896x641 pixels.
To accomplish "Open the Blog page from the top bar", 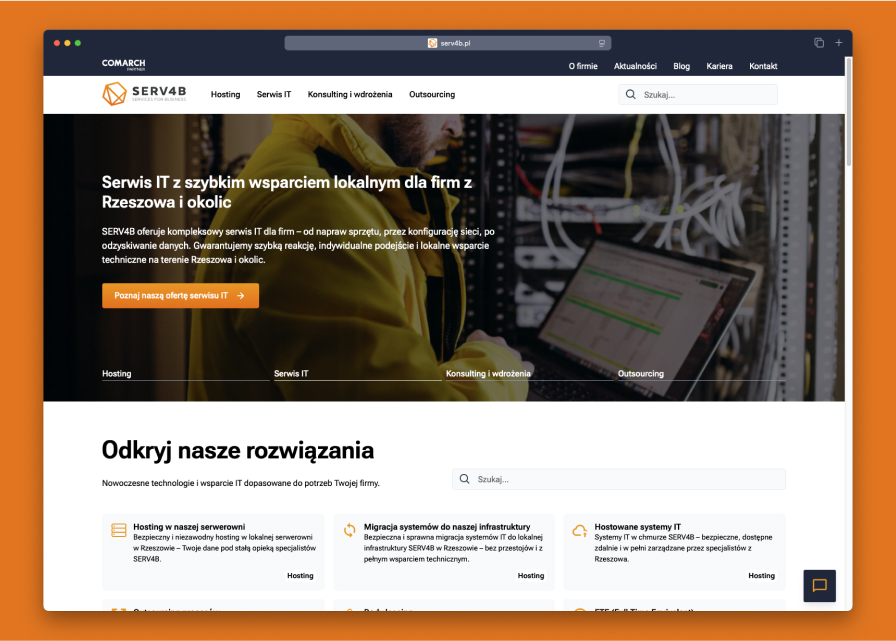I will [x=681, y=66].
